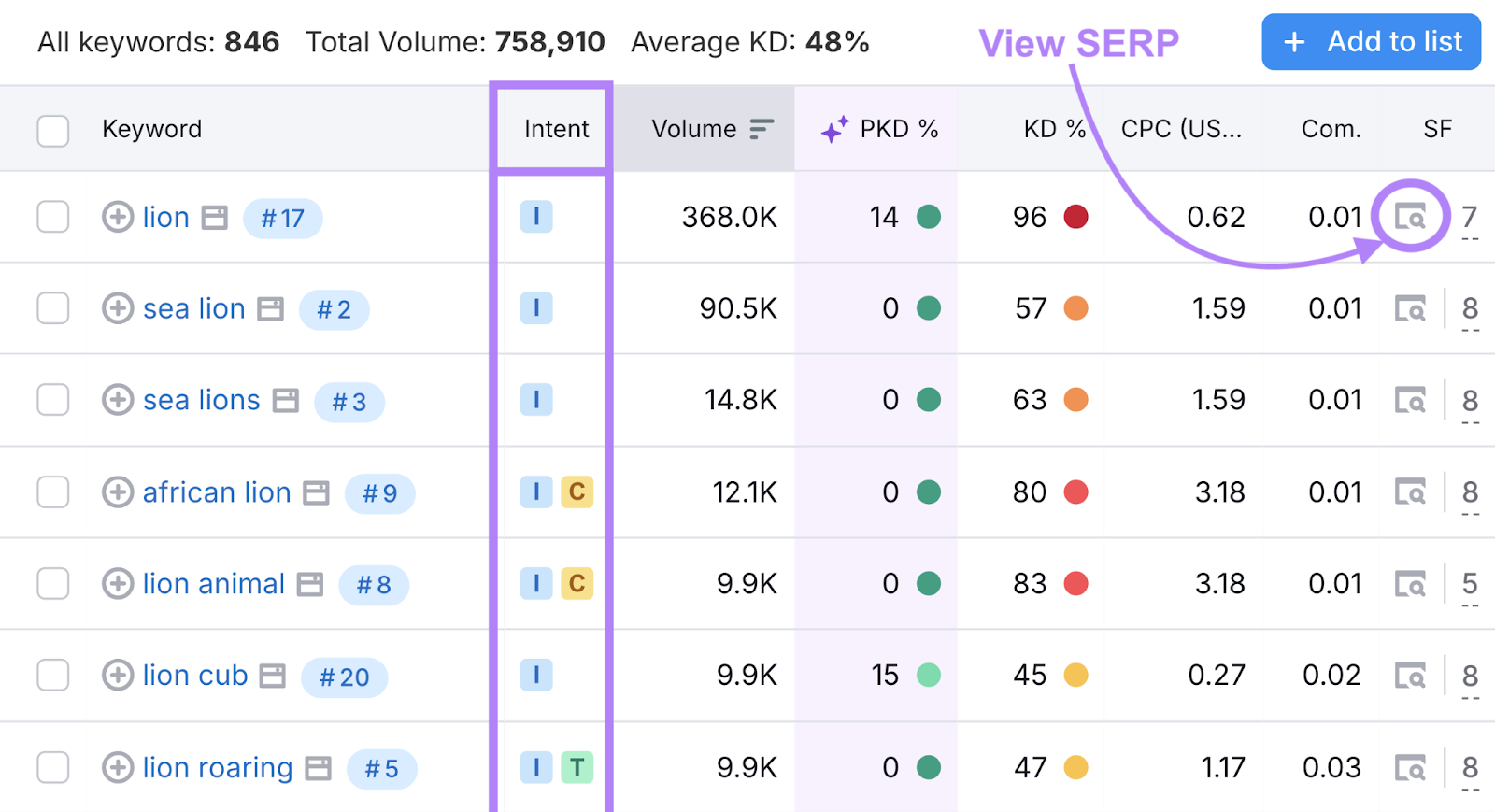This screenshot has height=812, width=1495.
Task: Sort by the Com. column header
Action: pyautogui.click(x=1331, y=129)
